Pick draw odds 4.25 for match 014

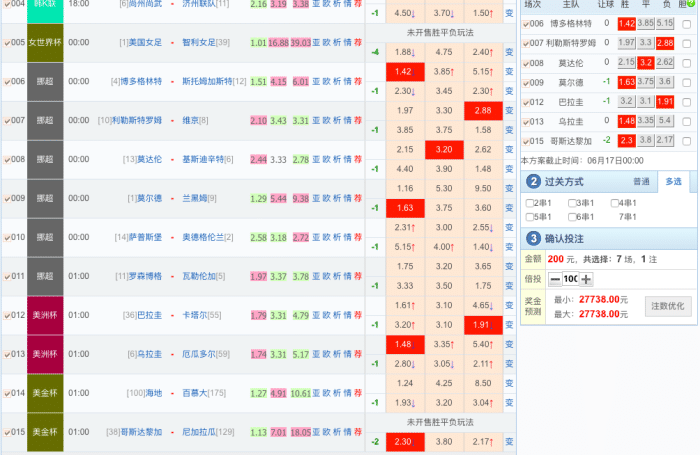pos(444,383)
